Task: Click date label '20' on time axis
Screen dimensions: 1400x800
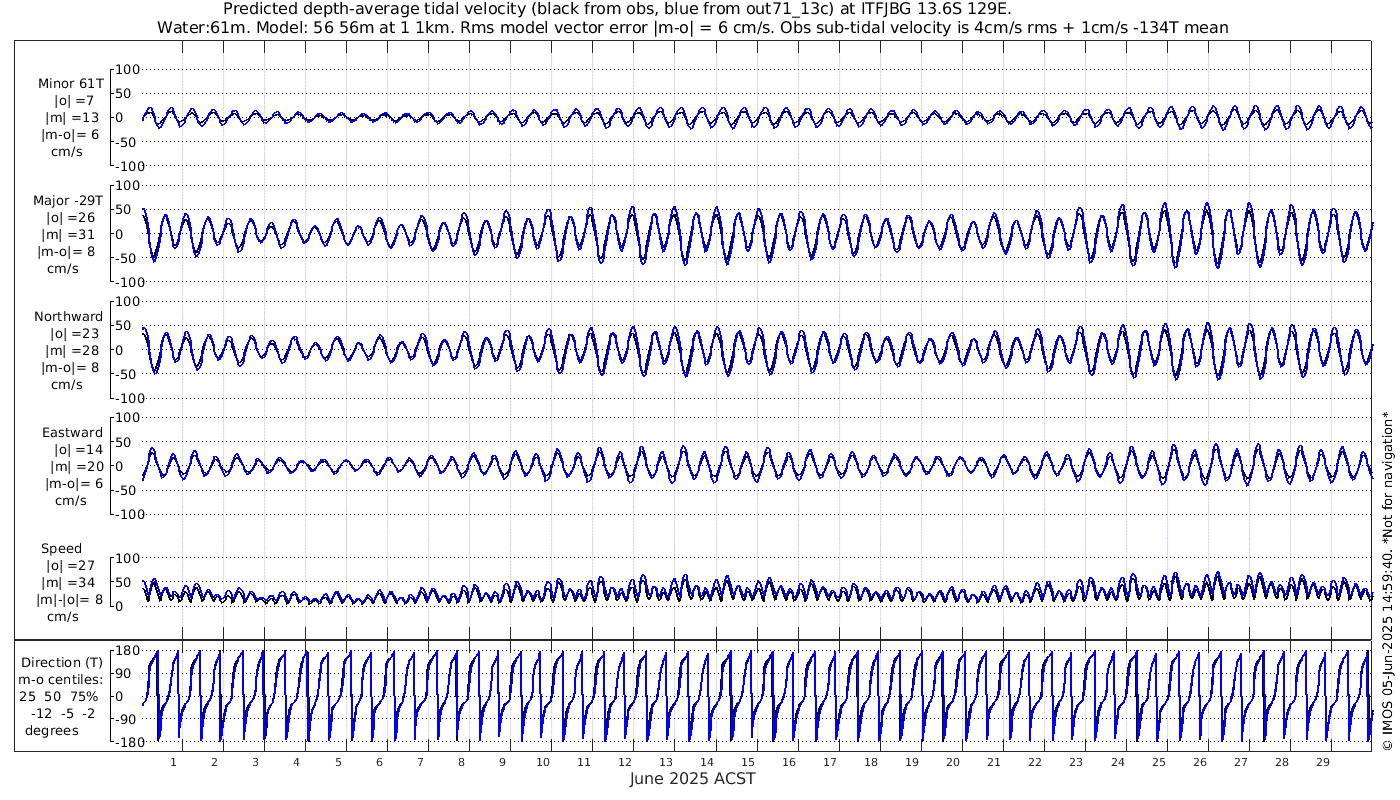Action: click(x=953, y=762)
